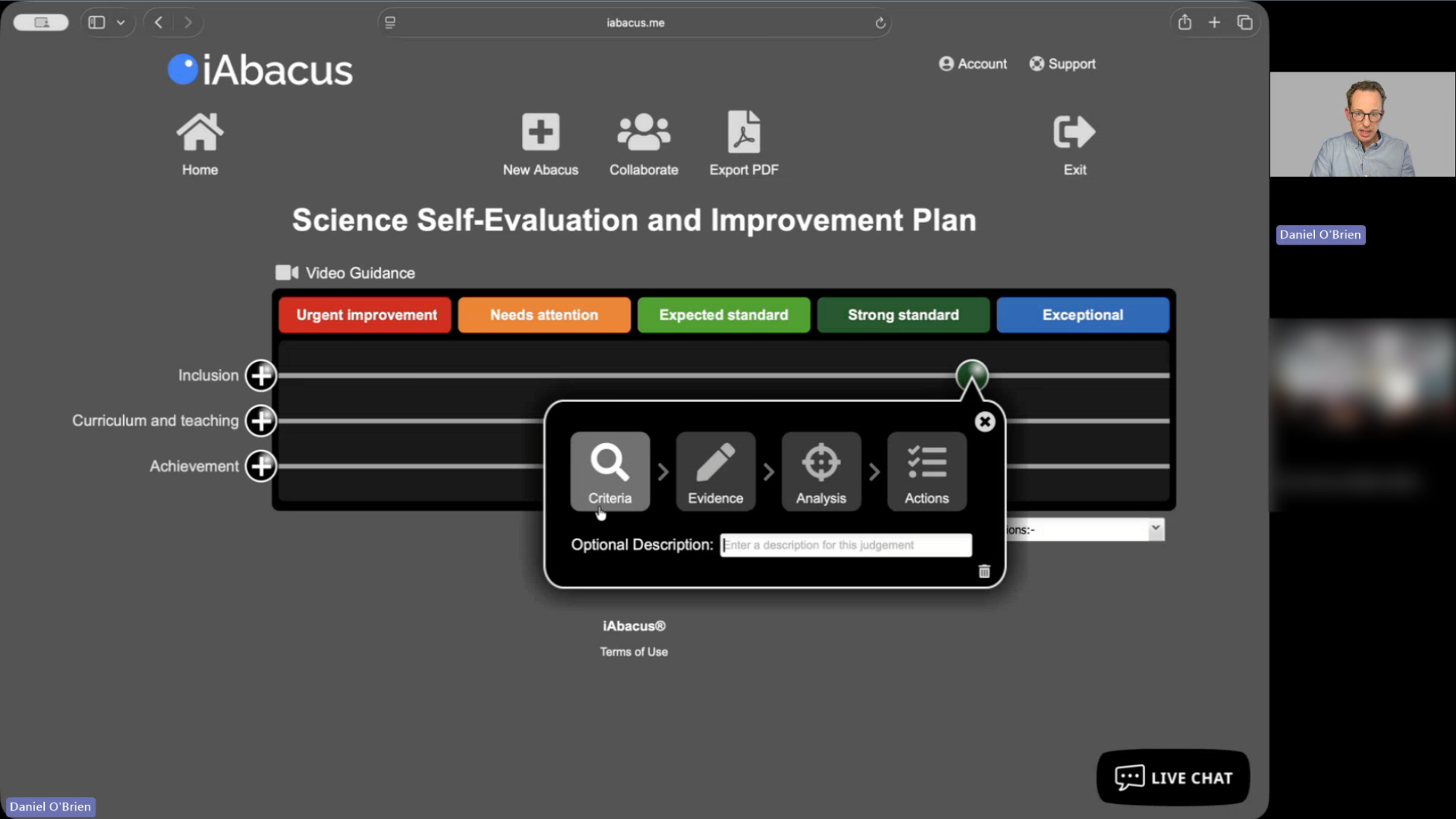Open the Actions checklist step
This screenshot has width=1456, height=819.
pos(926,471)
